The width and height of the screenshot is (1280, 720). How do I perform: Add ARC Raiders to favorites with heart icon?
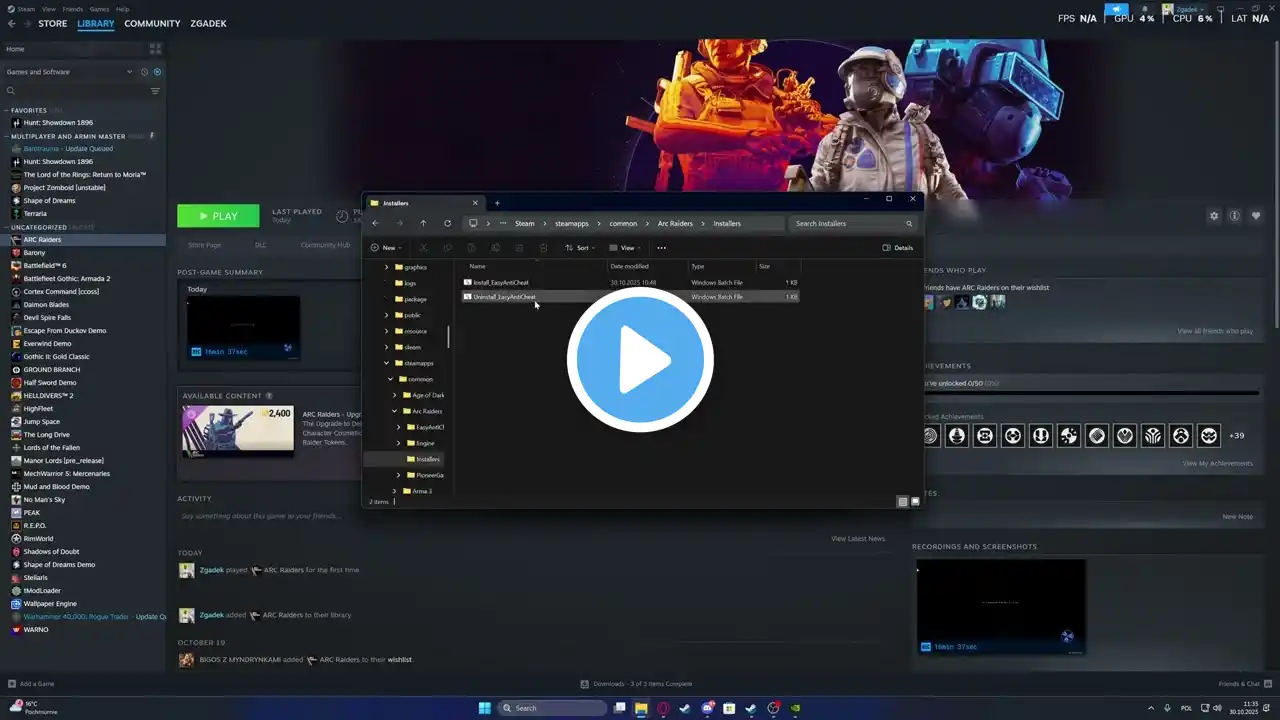tap(1256, 216)
